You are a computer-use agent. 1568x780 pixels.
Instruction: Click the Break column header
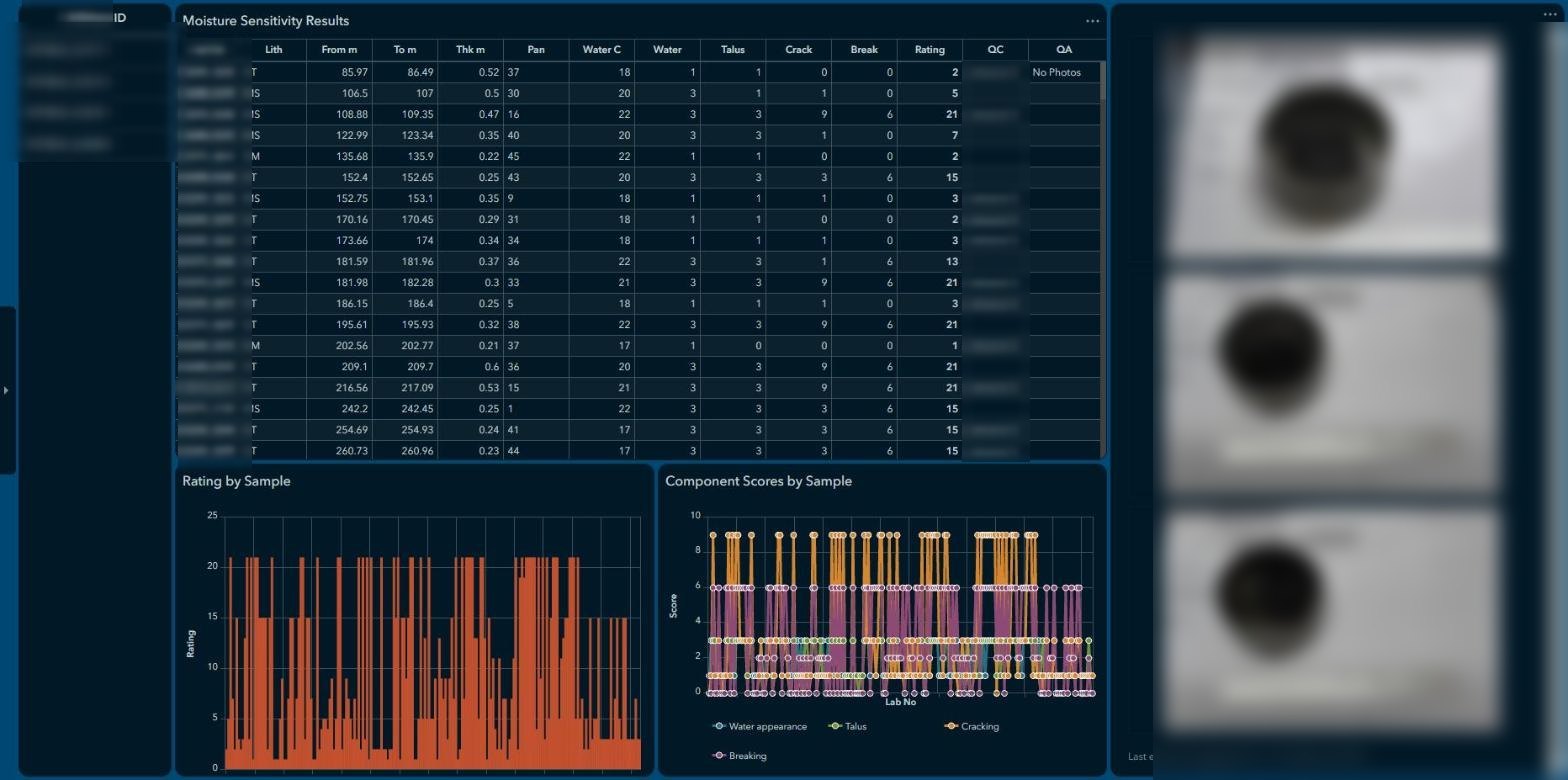click(x=864, y=50)
